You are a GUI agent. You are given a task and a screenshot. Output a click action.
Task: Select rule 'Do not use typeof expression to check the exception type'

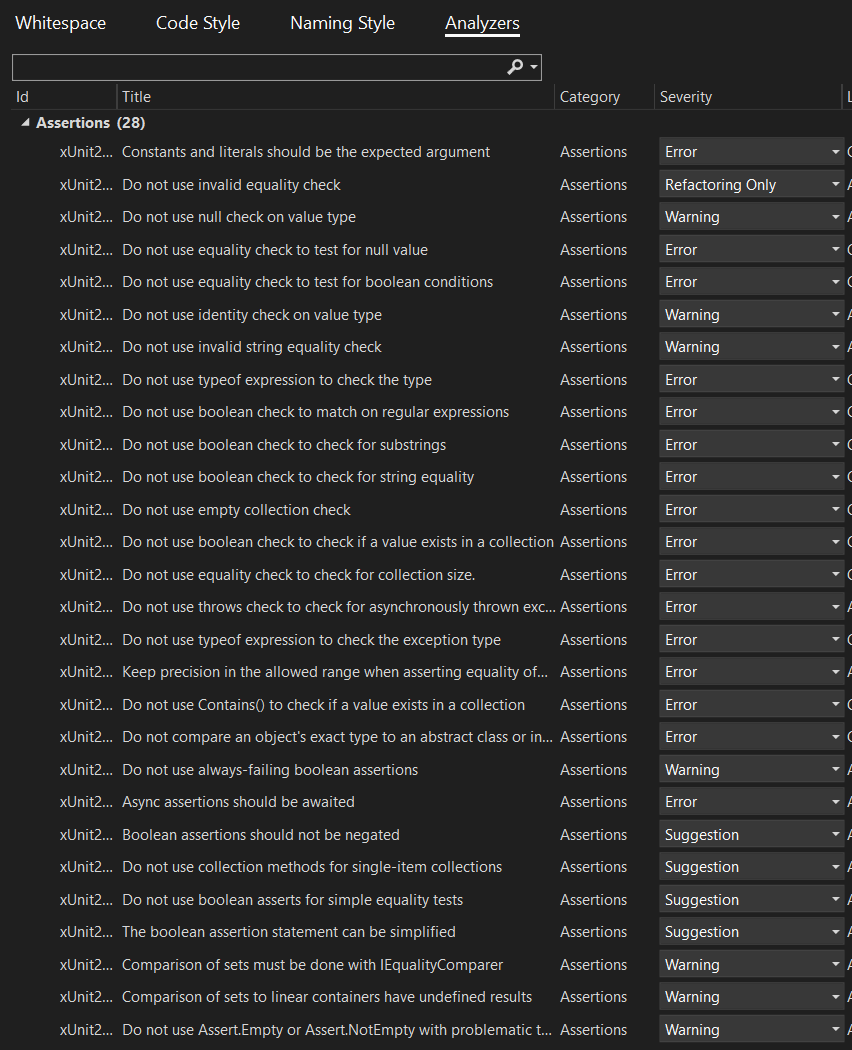coord(311,640)
